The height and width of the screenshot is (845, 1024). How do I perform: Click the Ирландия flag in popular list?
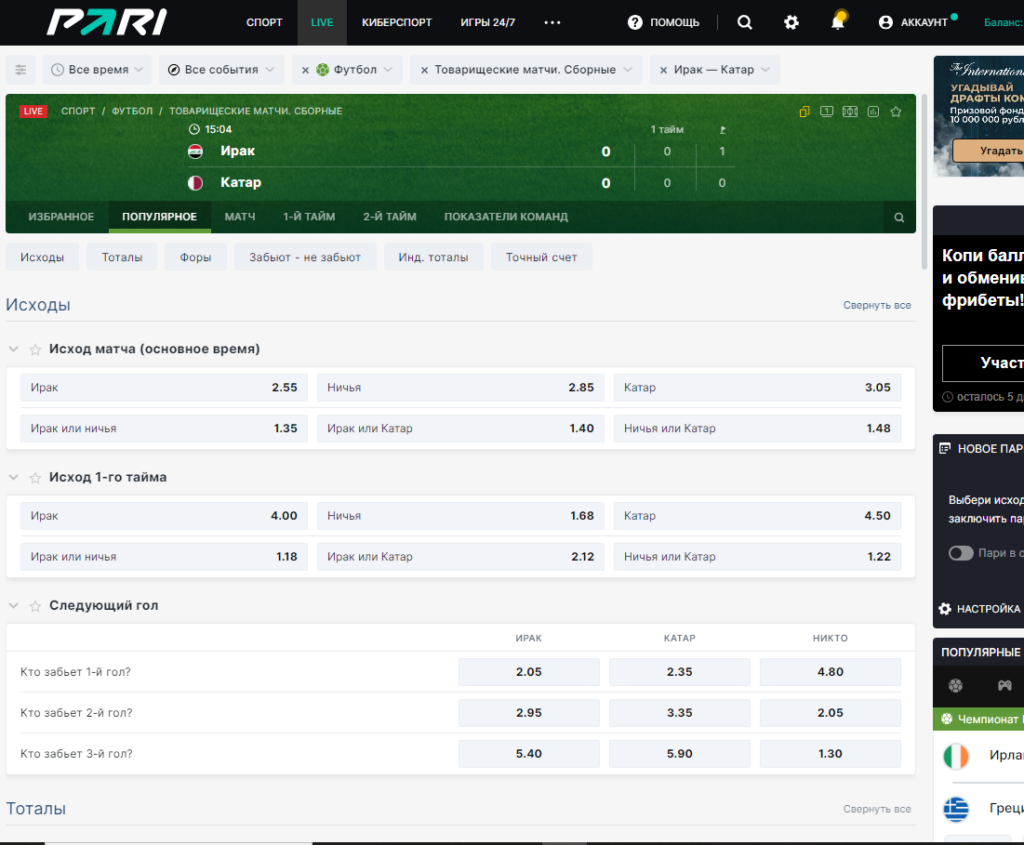coord(956,756)
